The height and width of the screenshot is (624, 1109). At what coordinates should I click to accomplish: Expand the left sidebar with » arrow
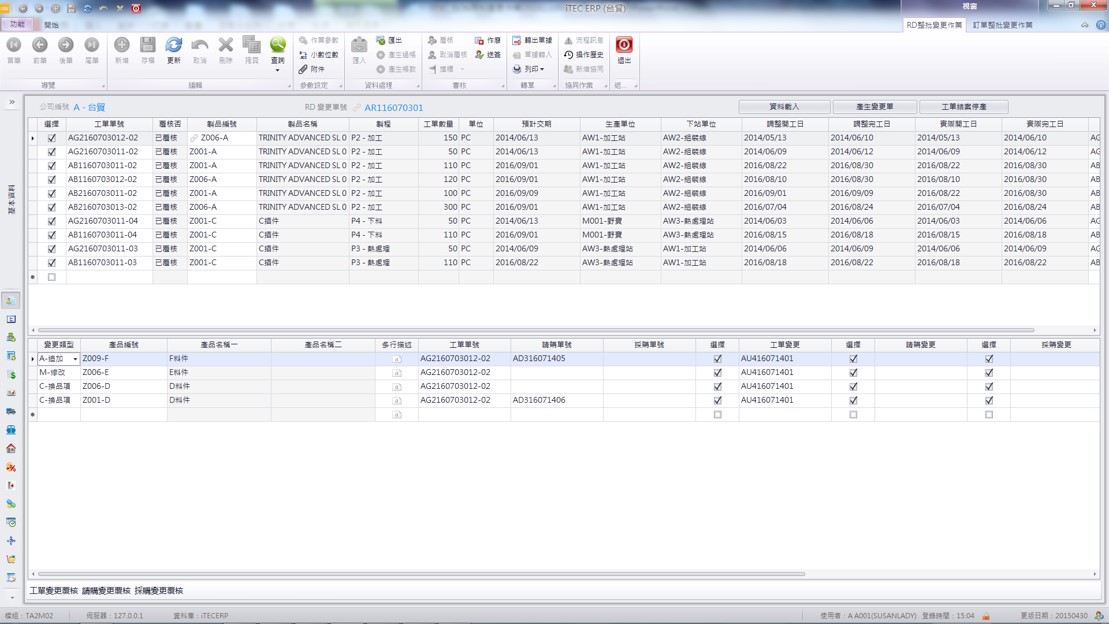(12, 102)
